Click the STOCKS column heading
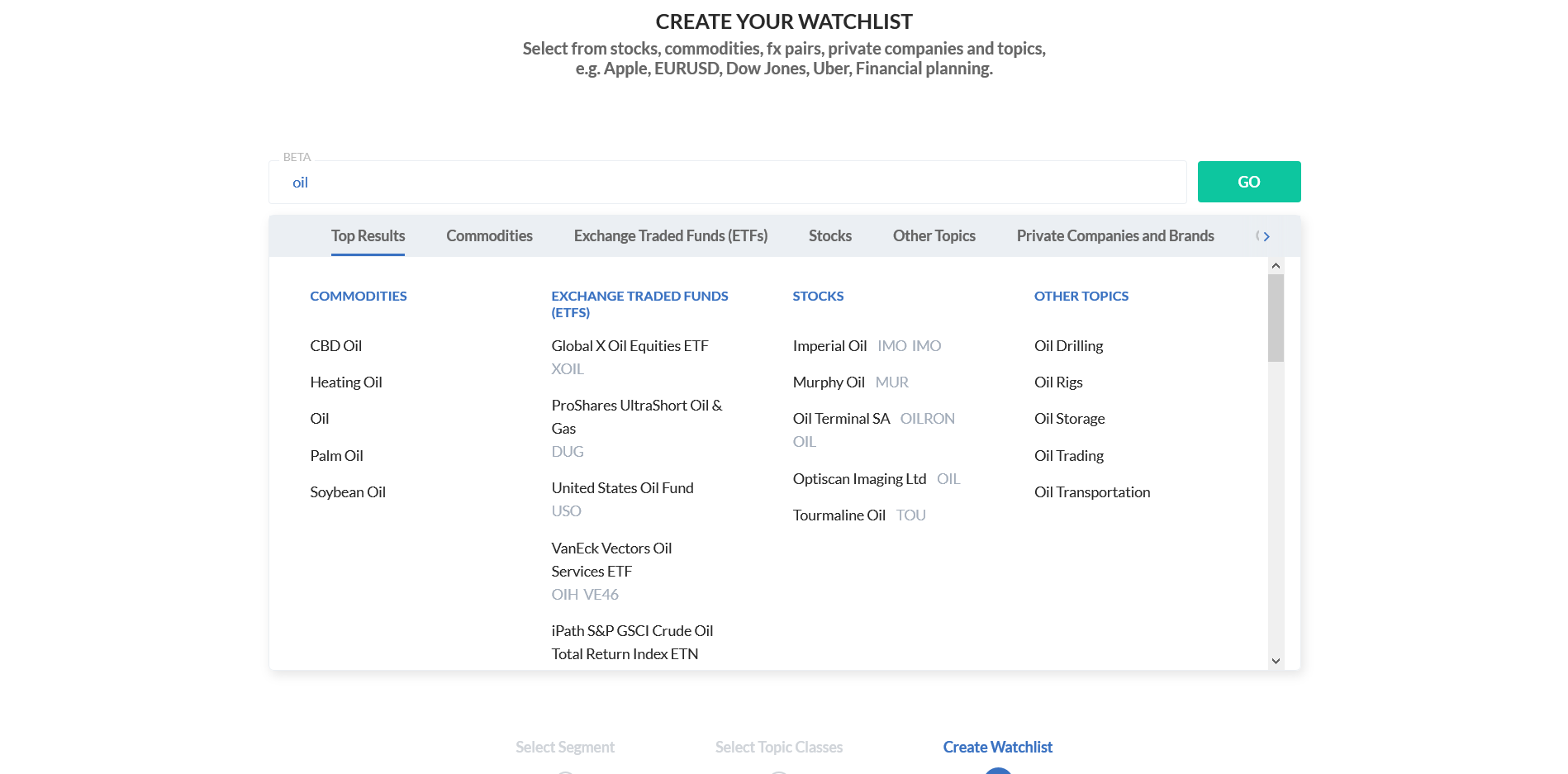Image resolution: width=1568 pixels, height=774 pixels. (x=818, y=296)
